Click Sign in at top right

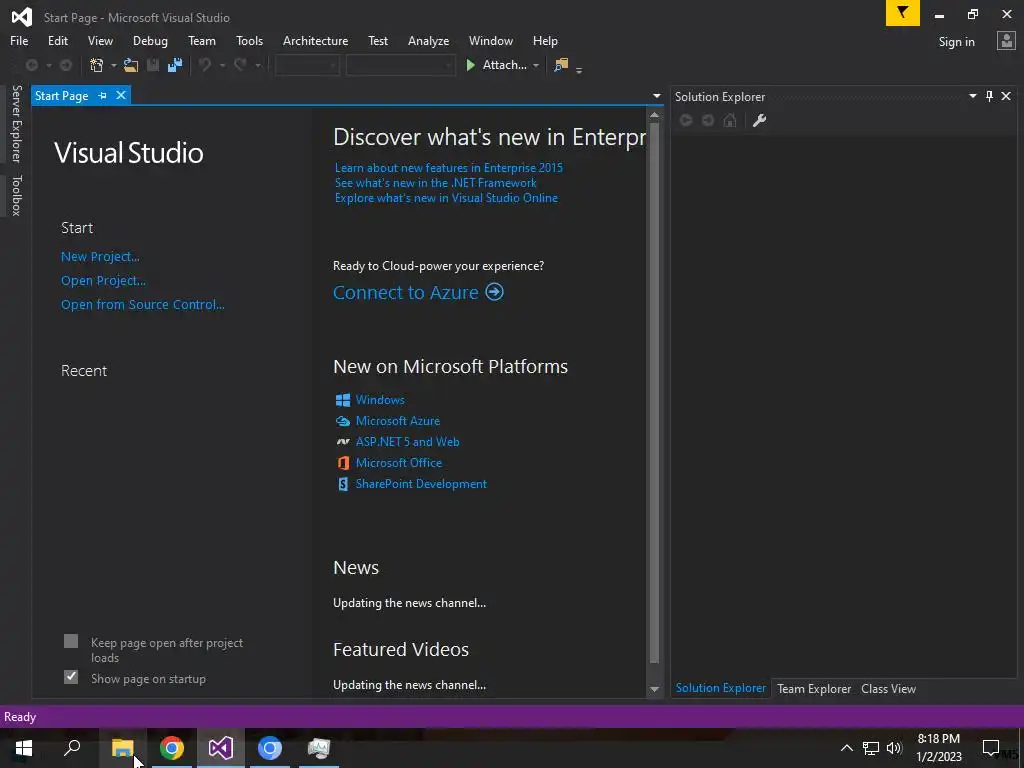tap(956, 41)
